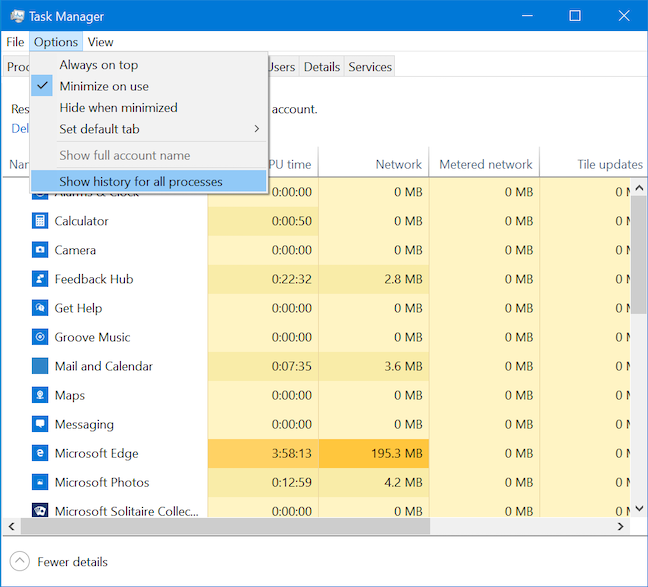The image size is (648, 587).
Task: Click the Microsoft Photos app icon
Action: click(x=40, y=482)
